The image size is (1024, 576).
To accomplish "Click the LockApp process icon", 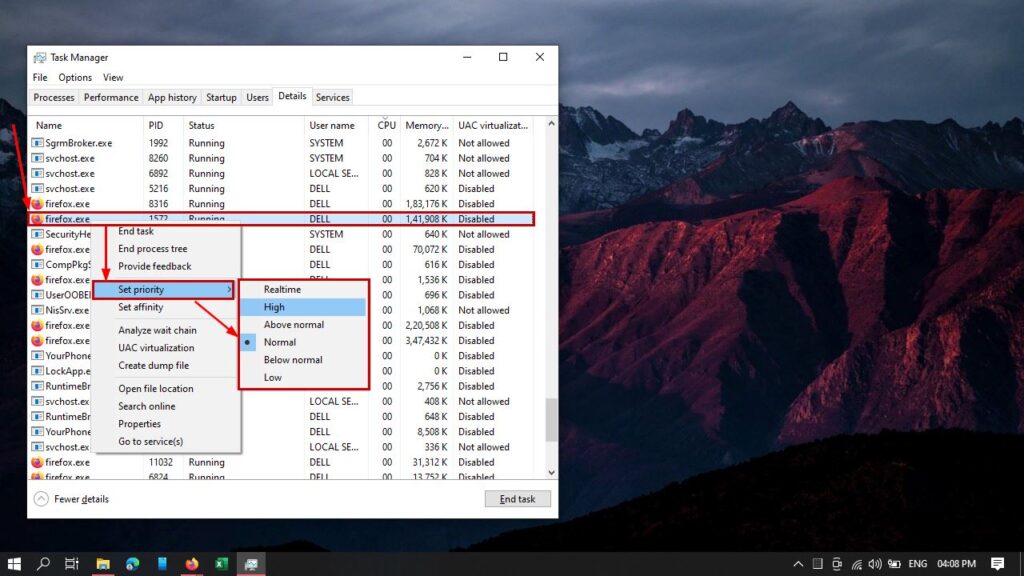I will (37, 371).
